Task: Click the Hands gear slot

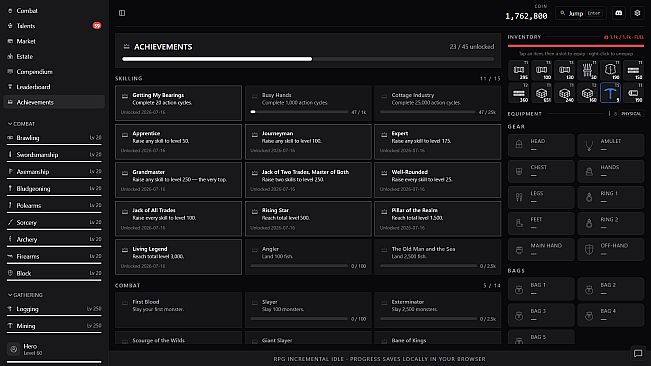Action: click(x=611, y=171)
